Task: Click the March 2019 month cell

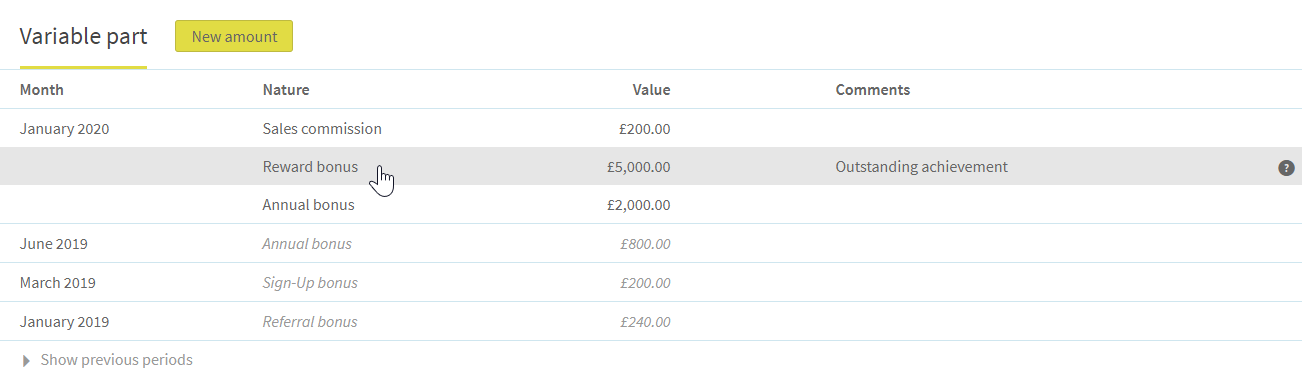Action: pos(58,283)
